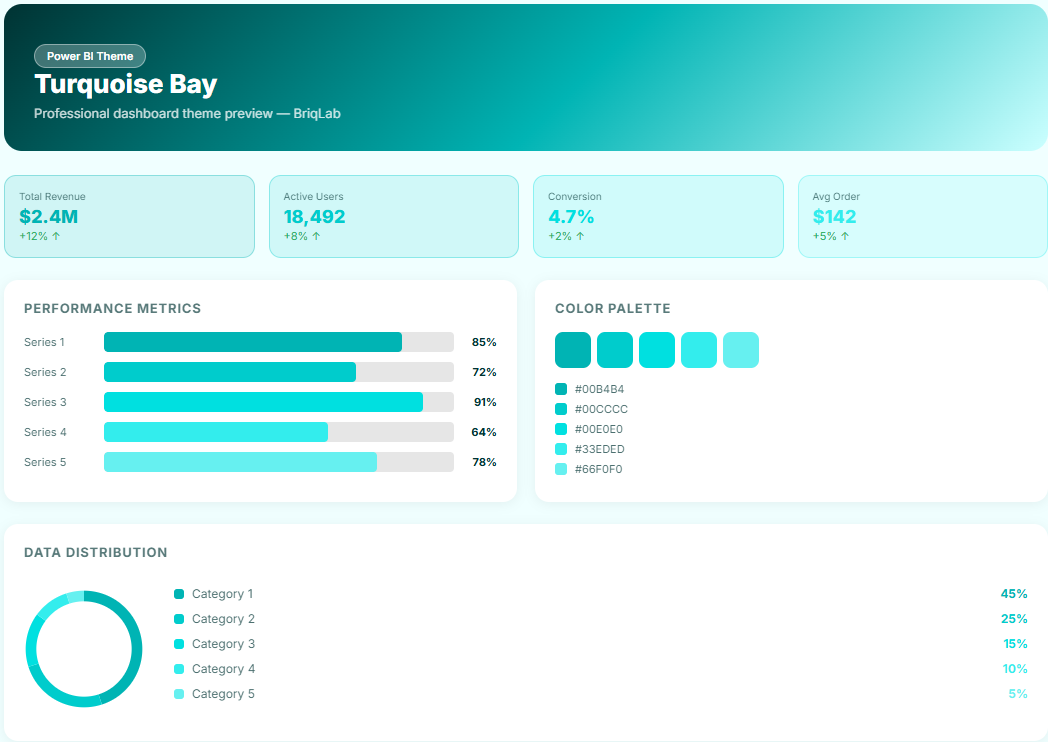Select the Total Revenue KPI card

click(129, 216)
